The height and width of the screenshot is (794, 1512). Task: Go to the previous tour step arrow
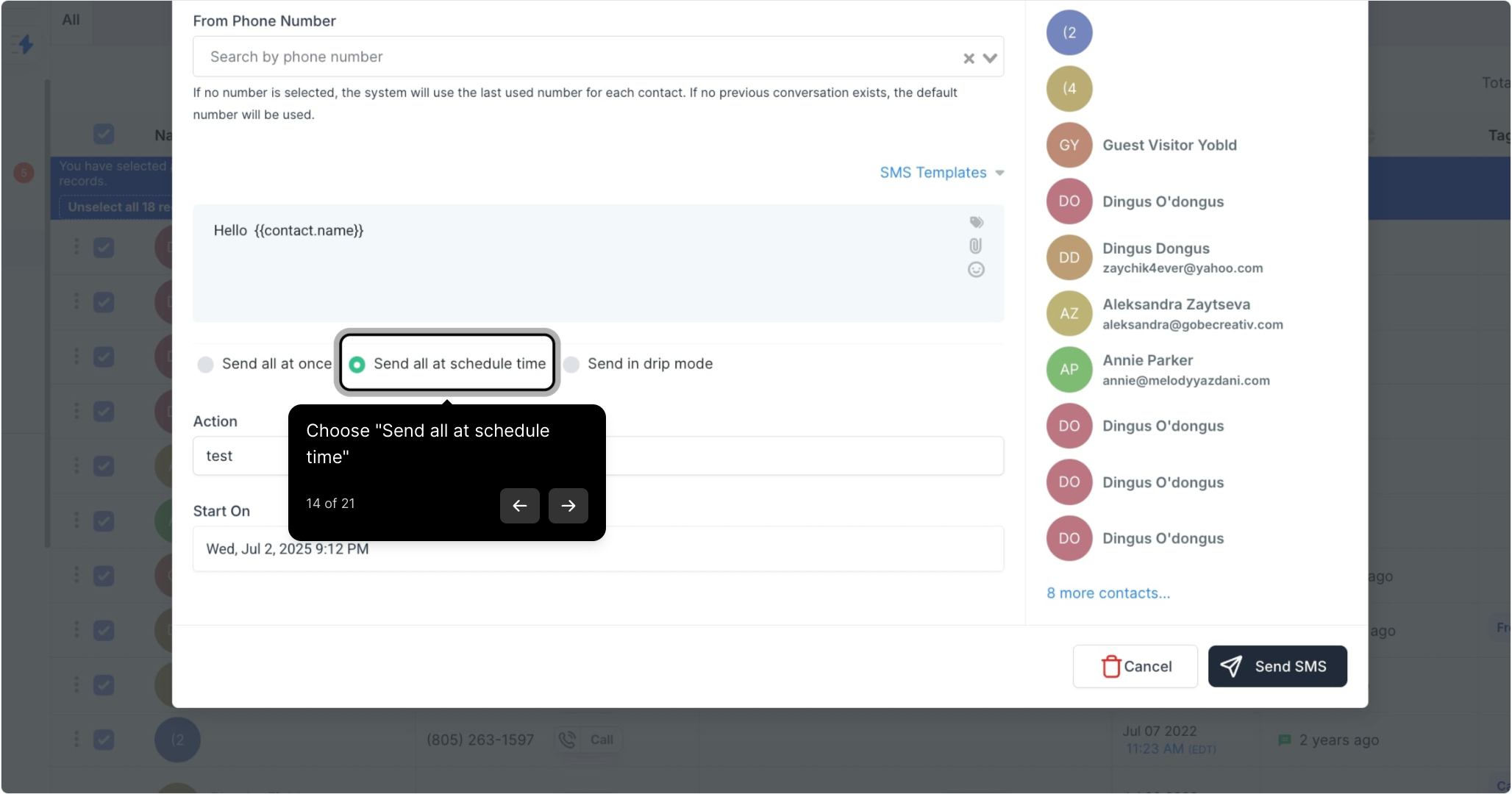coord(519,506)
